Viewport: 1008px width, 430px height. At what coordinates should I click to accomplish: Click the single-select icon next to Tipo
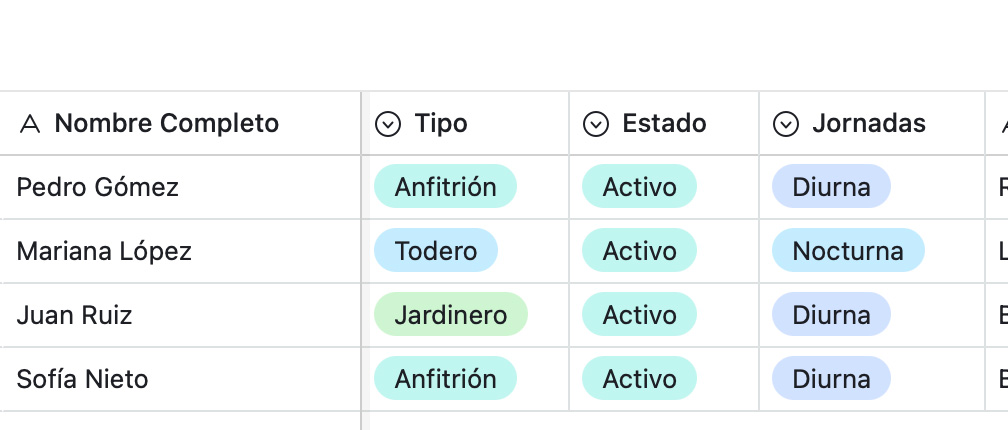[388, 124]
